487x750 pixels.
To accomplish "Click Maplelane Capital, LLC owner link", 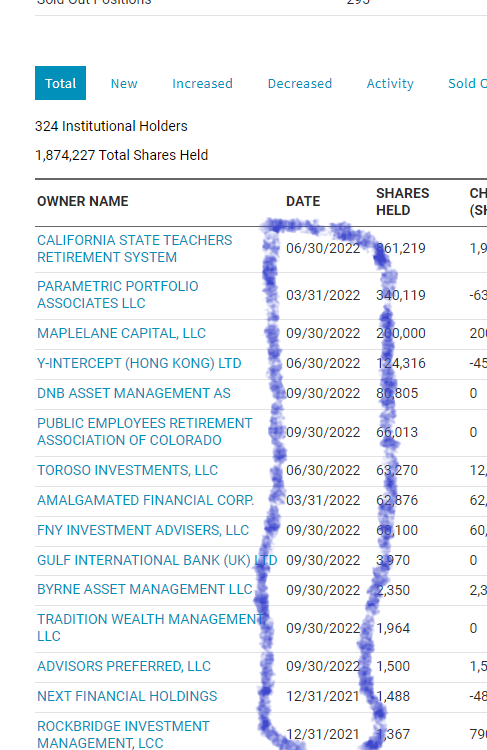I will coord(122,333).
